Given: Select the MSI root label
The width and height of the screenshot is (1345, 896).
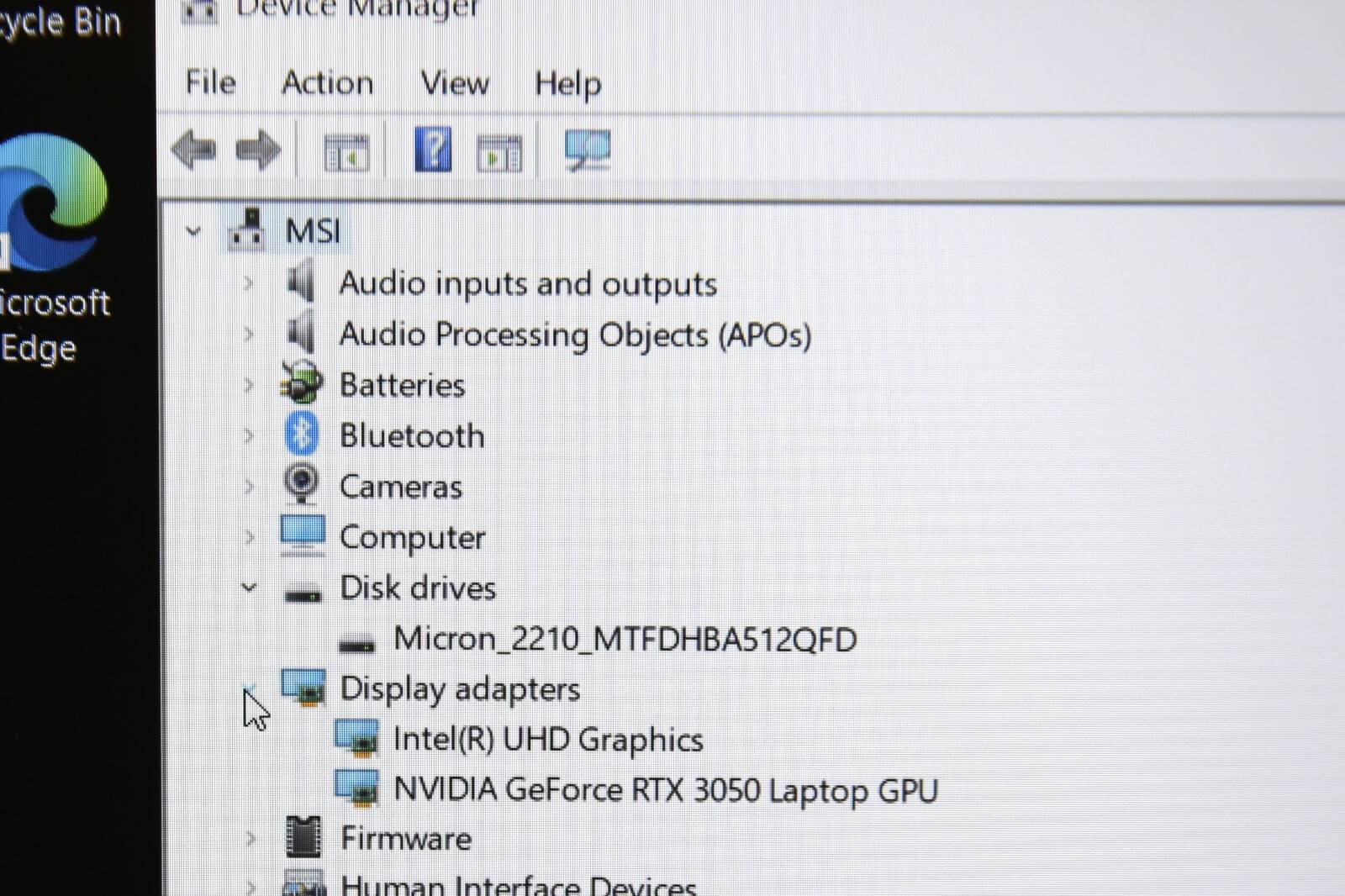Looking at the screenshot, I should (313, 231).
